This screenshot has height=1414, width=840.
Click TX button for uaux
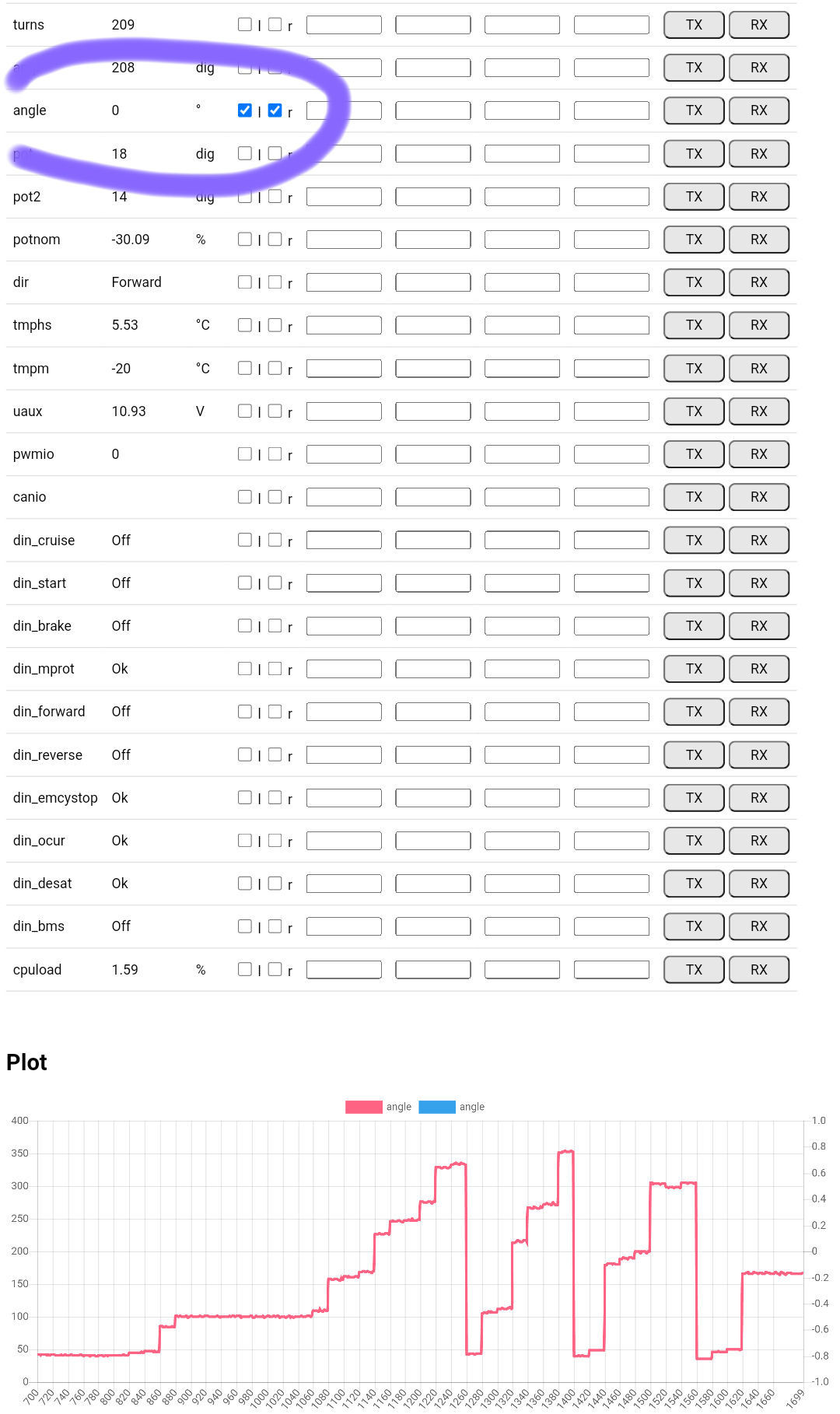tap(694, 411)
